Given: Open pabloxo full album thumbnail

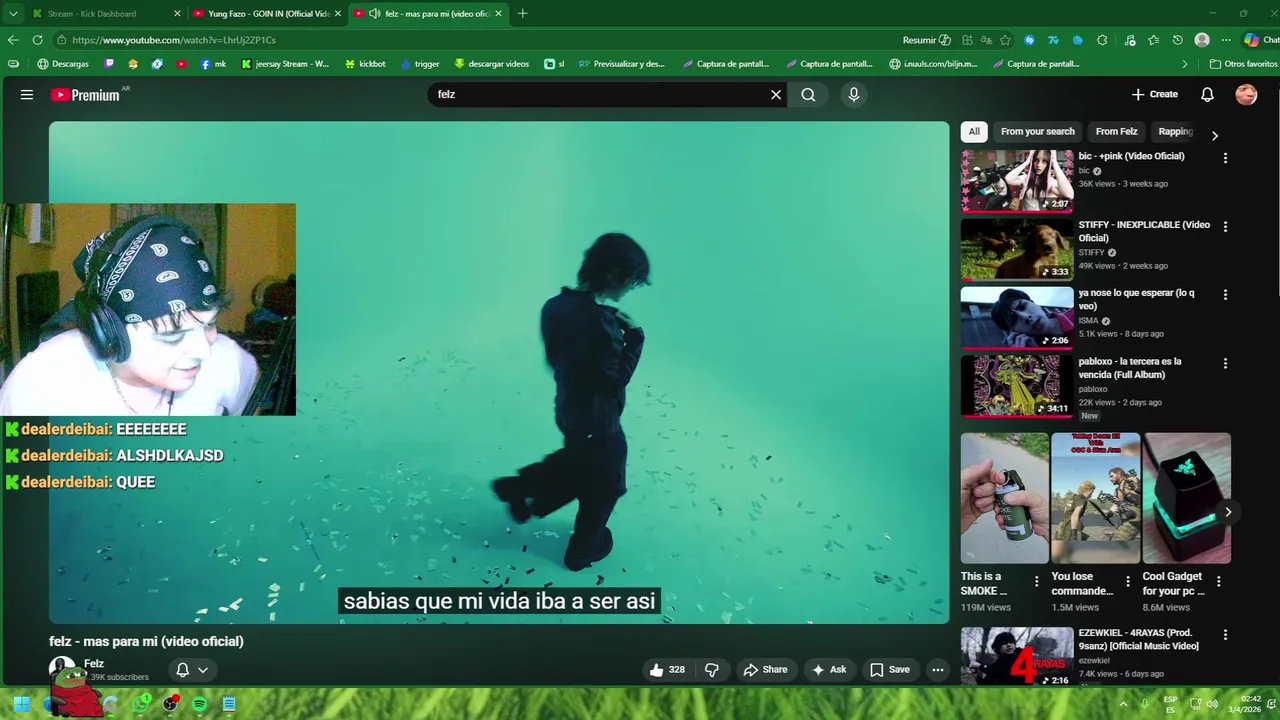Looking at the screenshot, I should tap(1017, 386).
